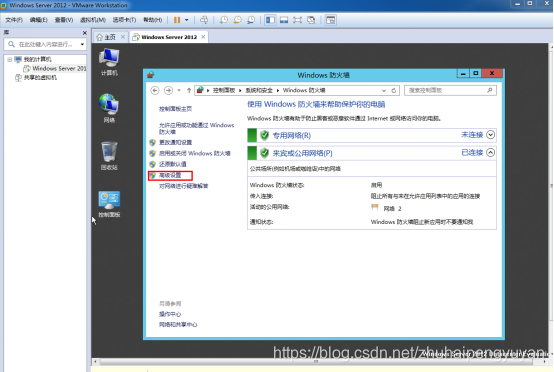Select the 网络 desktop icon
554x372 pixels.
[x=109, y=108]
